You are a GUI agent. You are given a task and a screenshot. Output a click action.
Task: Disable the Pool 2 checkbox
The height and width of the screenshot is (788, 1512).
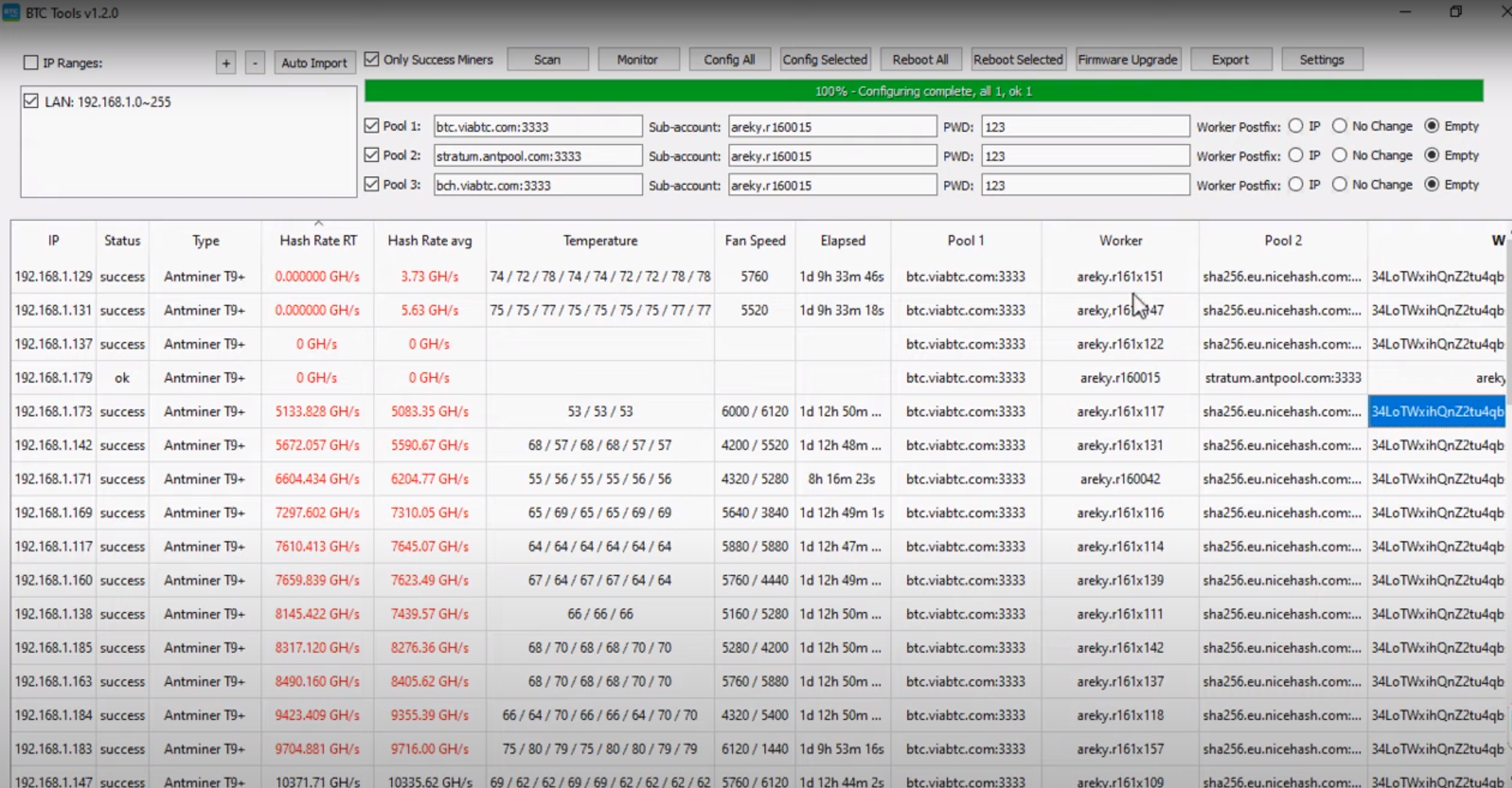pyautogui.click(x=371, y=155)
